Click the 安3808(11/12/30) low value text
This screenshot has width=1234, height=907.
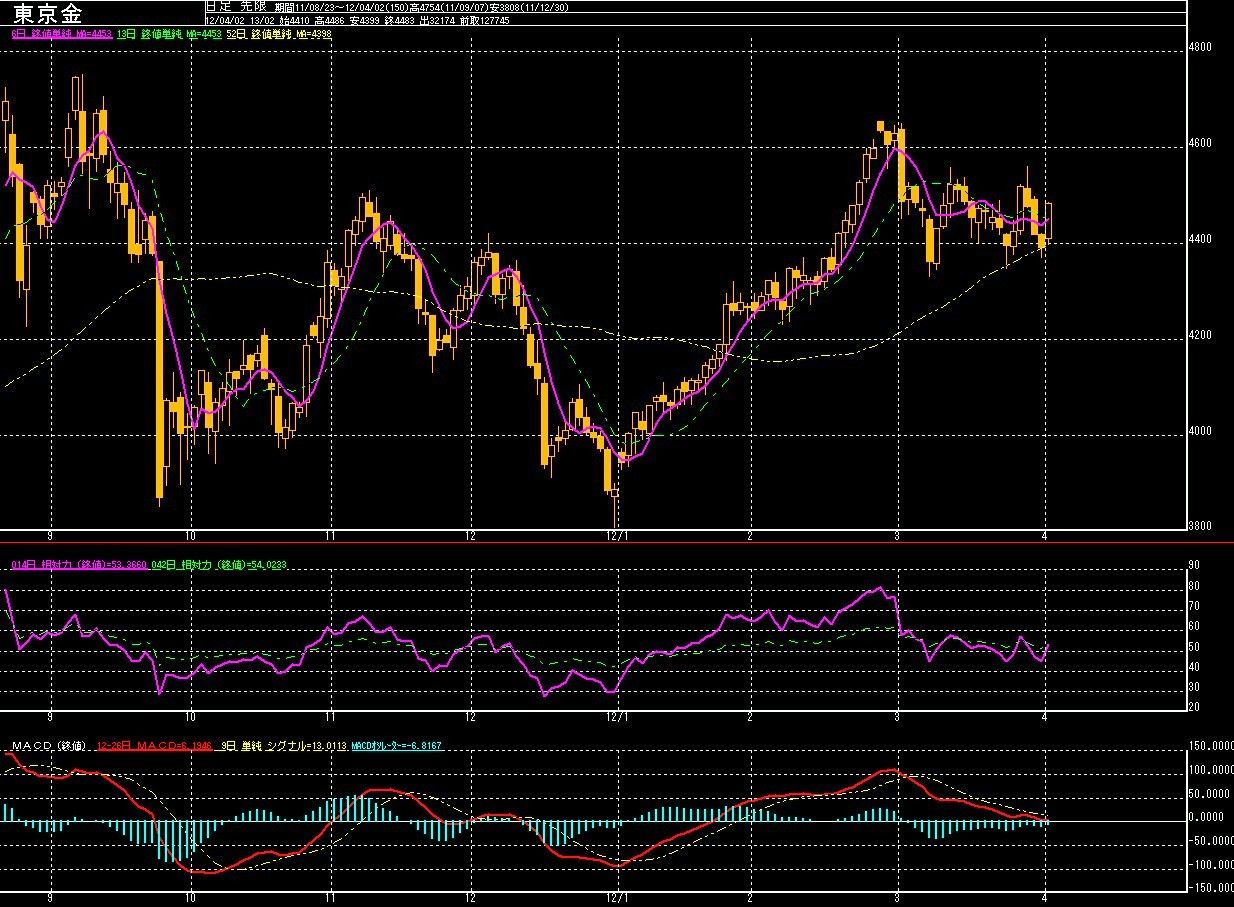click(529, 7)
